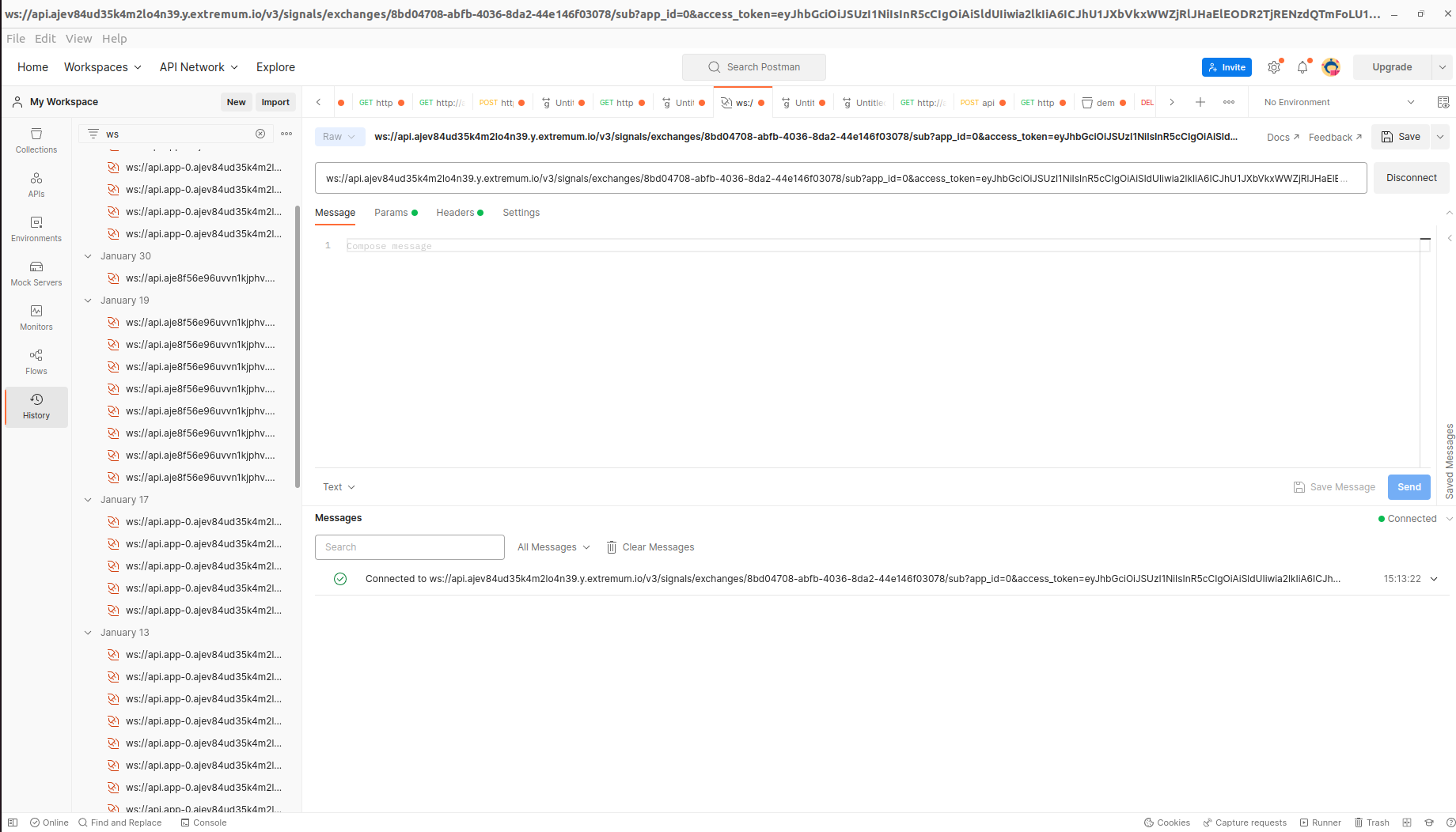Open the Postman Console
Viewport: 1456px width, 832px height.
click(x=203, y=823)
